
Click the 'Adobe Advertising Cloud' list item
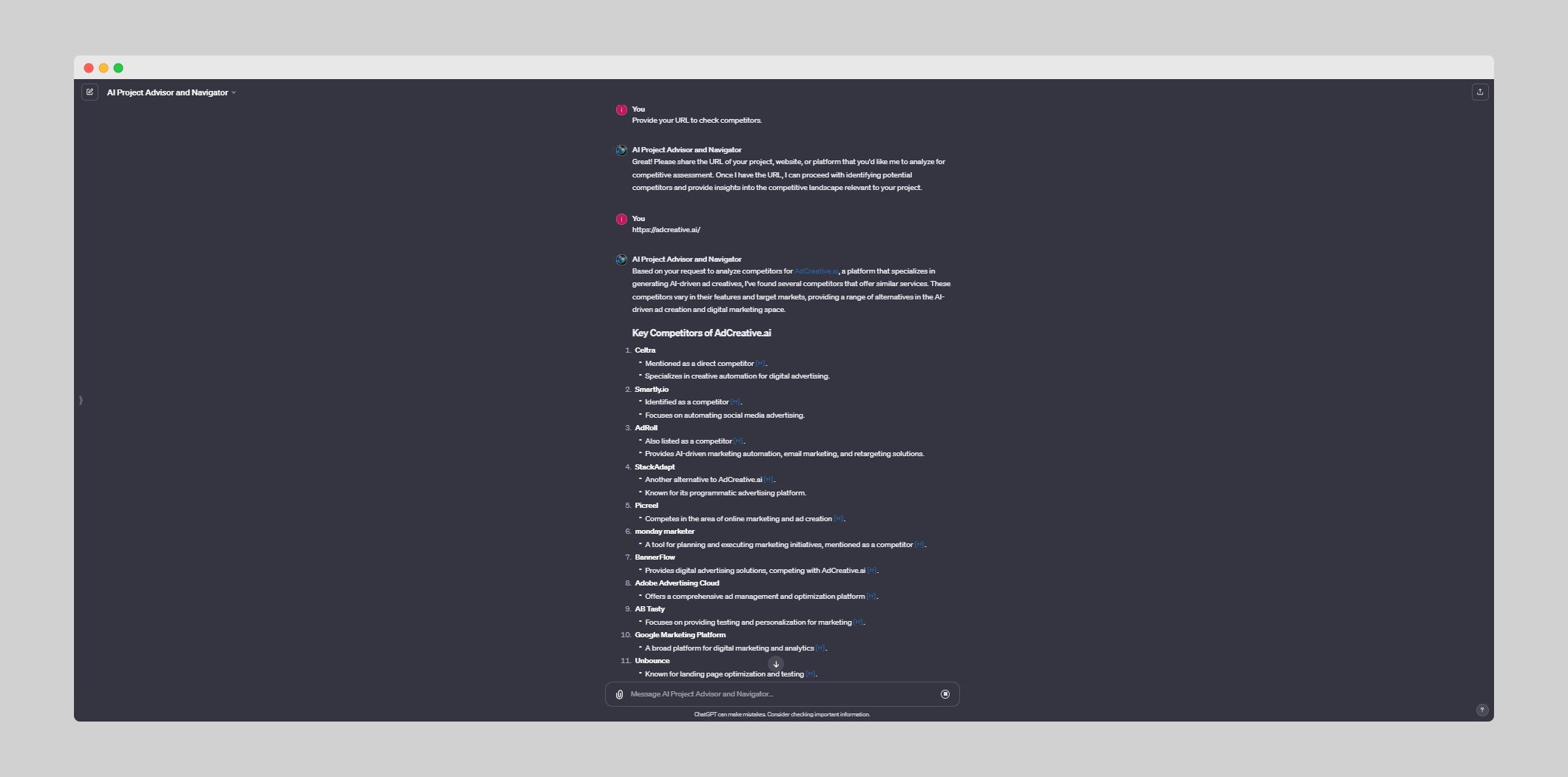[677, 583]
